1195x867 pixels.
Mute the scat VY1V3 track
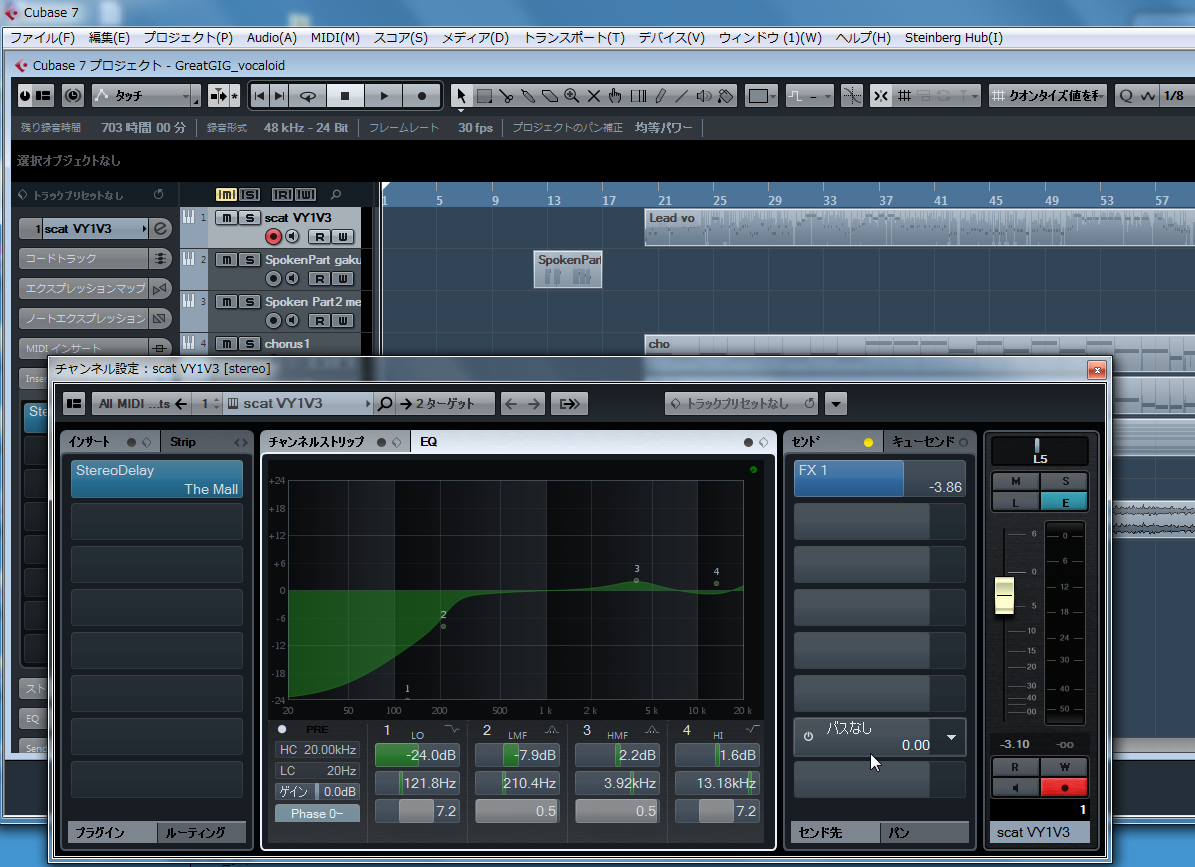[x=226, y=218]
